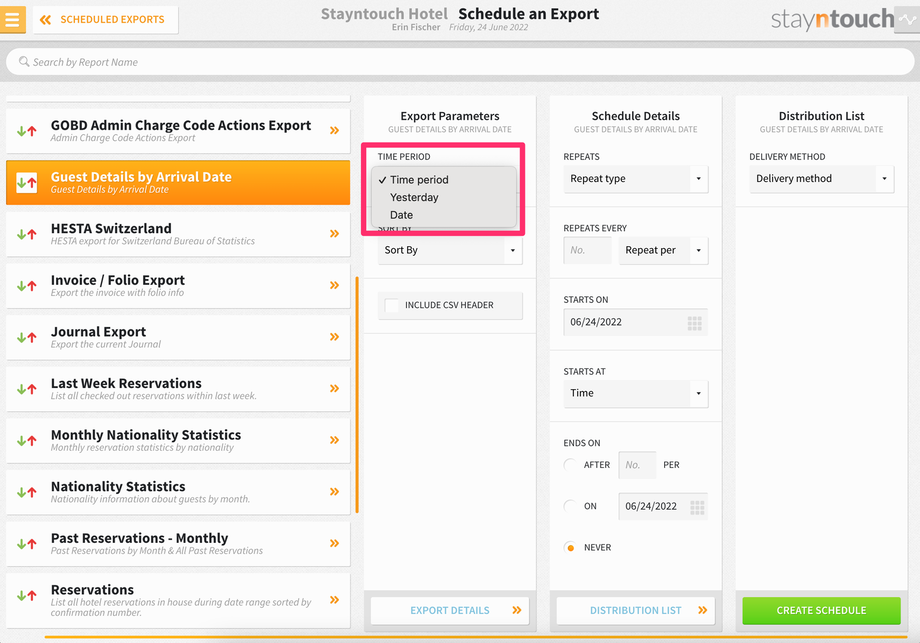Click the export arrows icon for Monthly Nationality Statistics
920x643 pixels.
tap(26, 441)
